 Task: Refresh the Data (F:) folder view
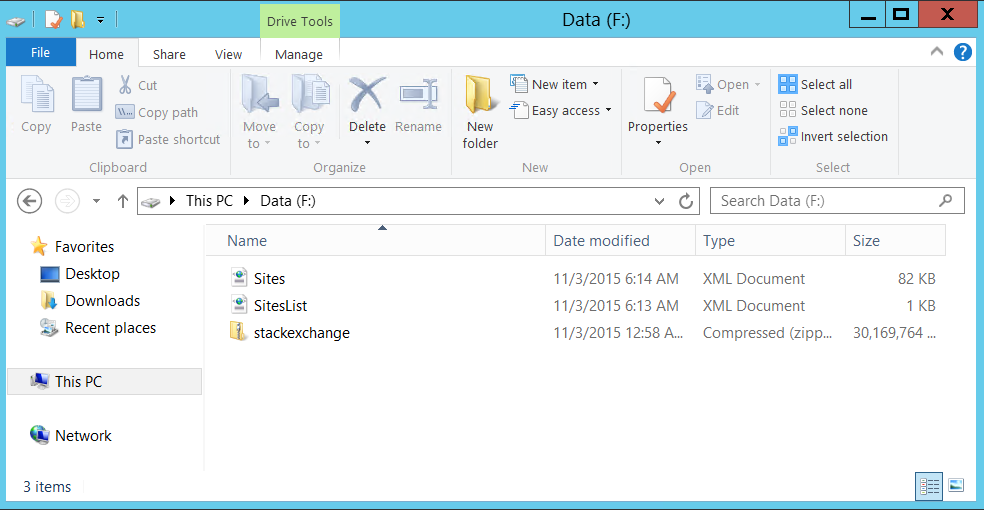pyautogui.click(x=686, y=201)
